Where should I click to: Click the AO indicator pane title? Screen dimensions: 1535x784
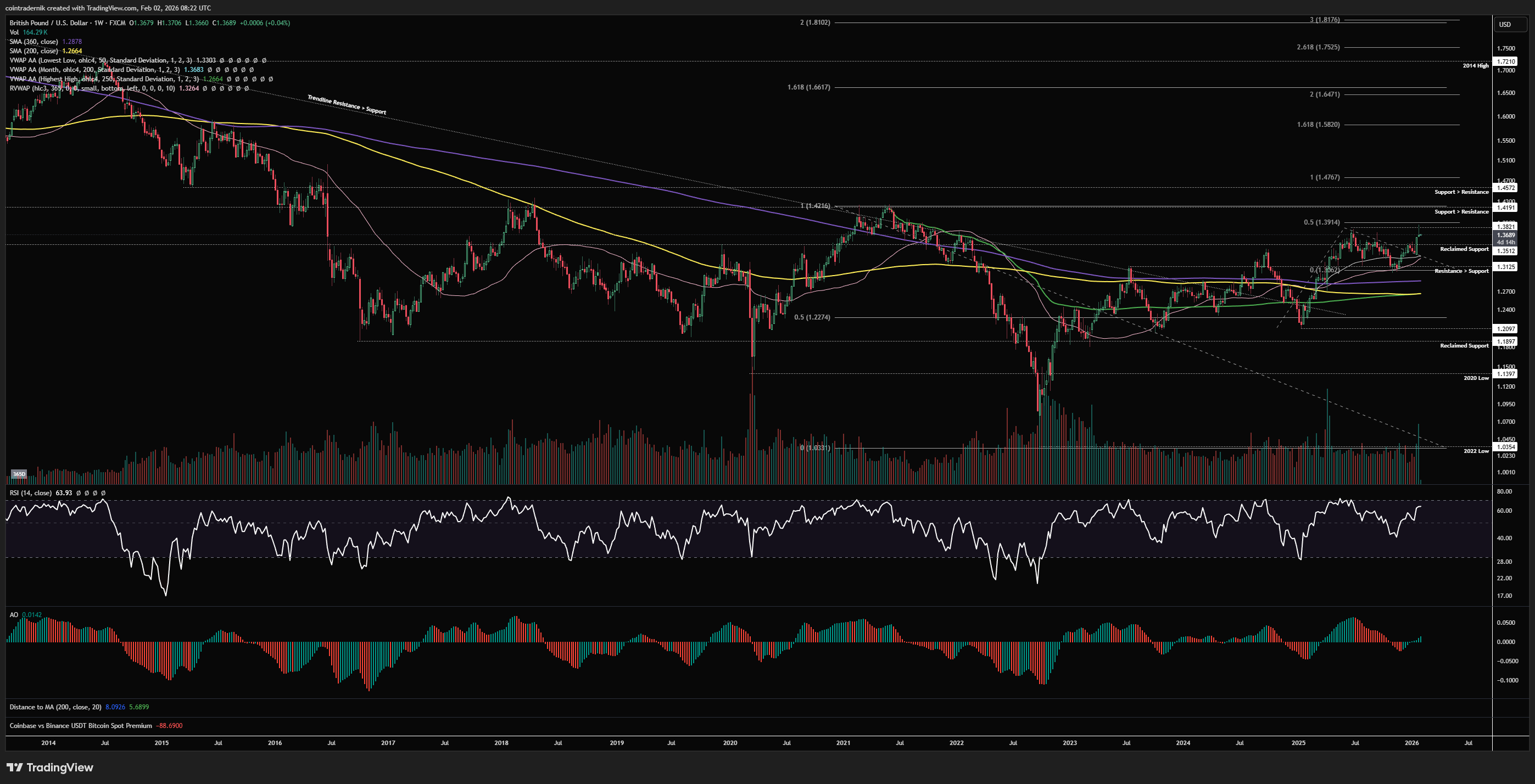14,615
